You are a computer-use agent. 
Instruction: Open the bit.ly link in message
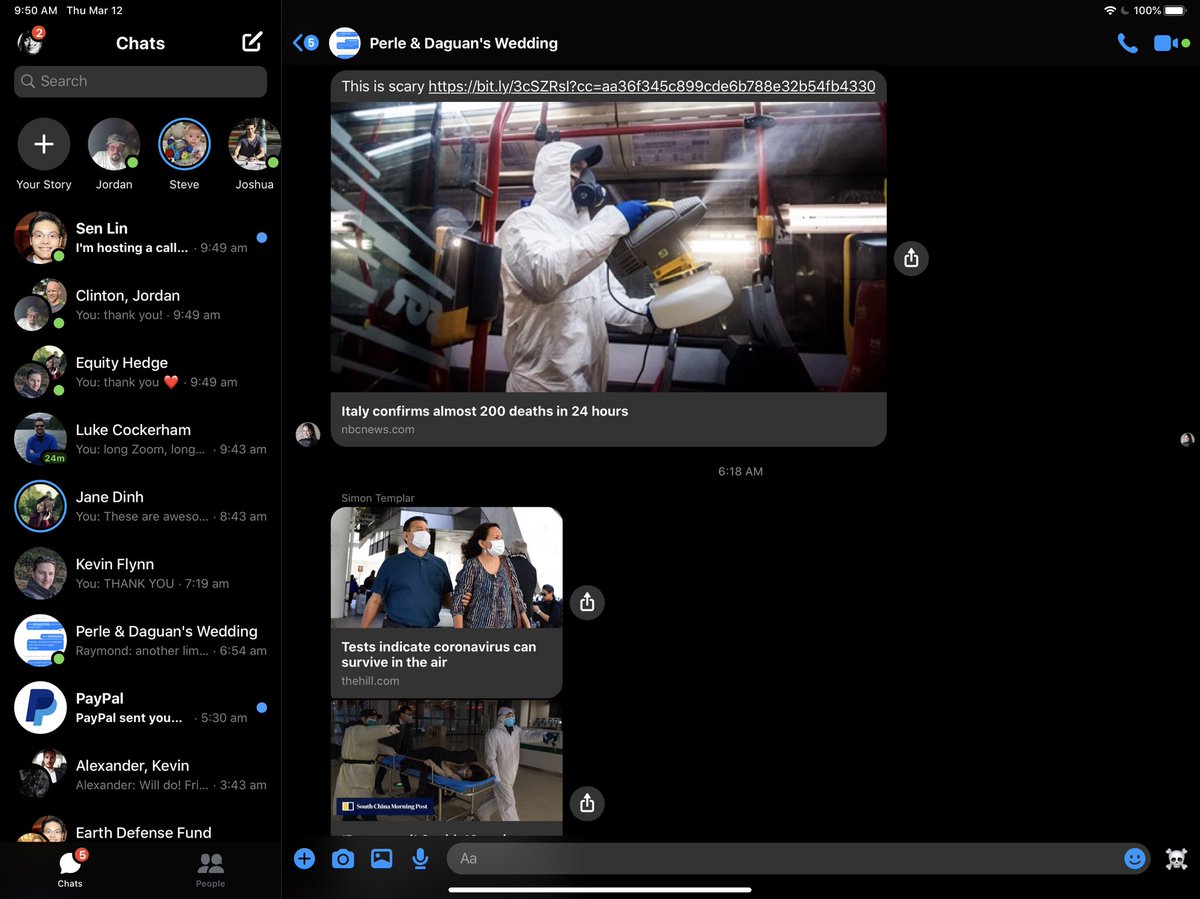pyautogui.click(x=652, y=86)
